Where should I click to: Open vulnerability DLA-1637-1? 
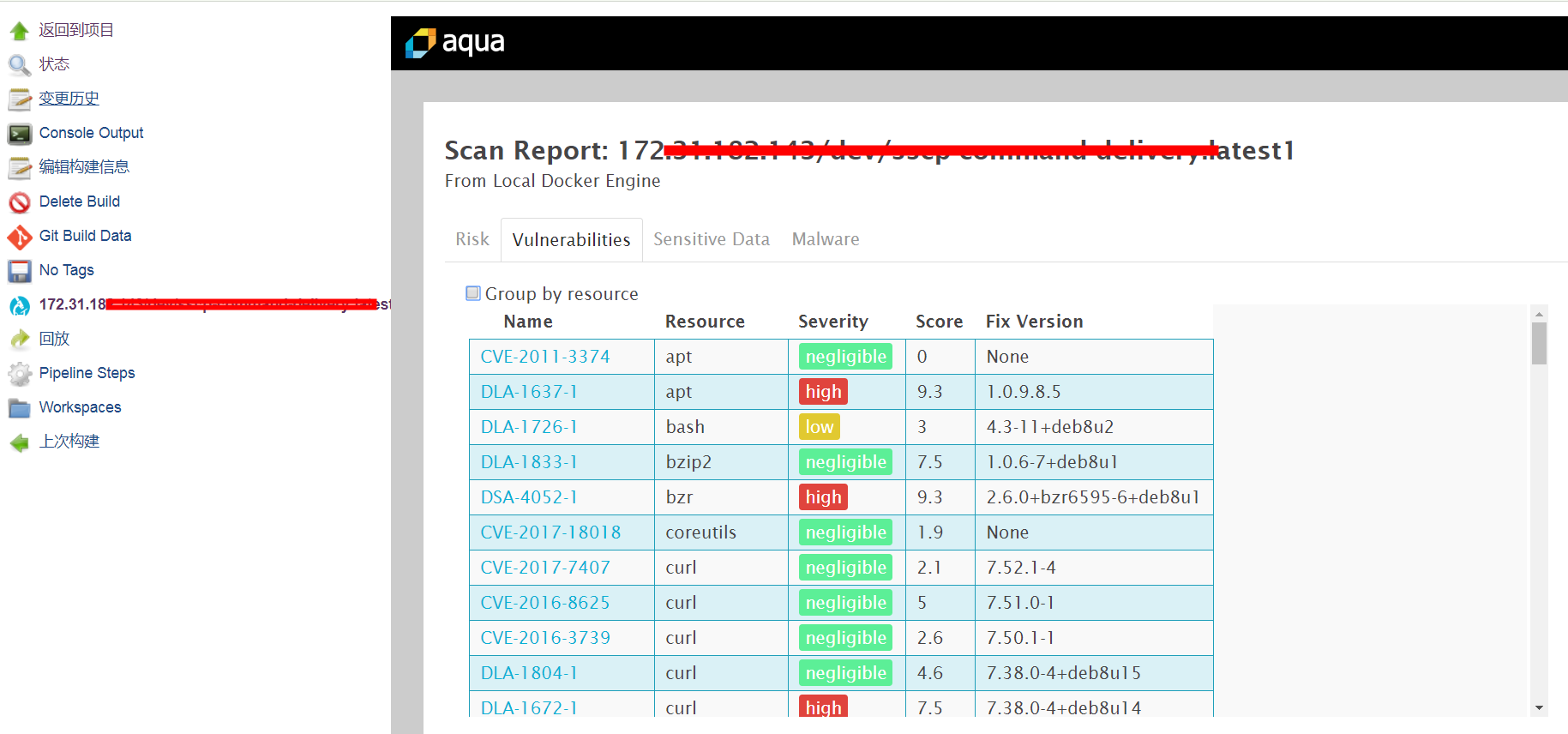[529, 392]
